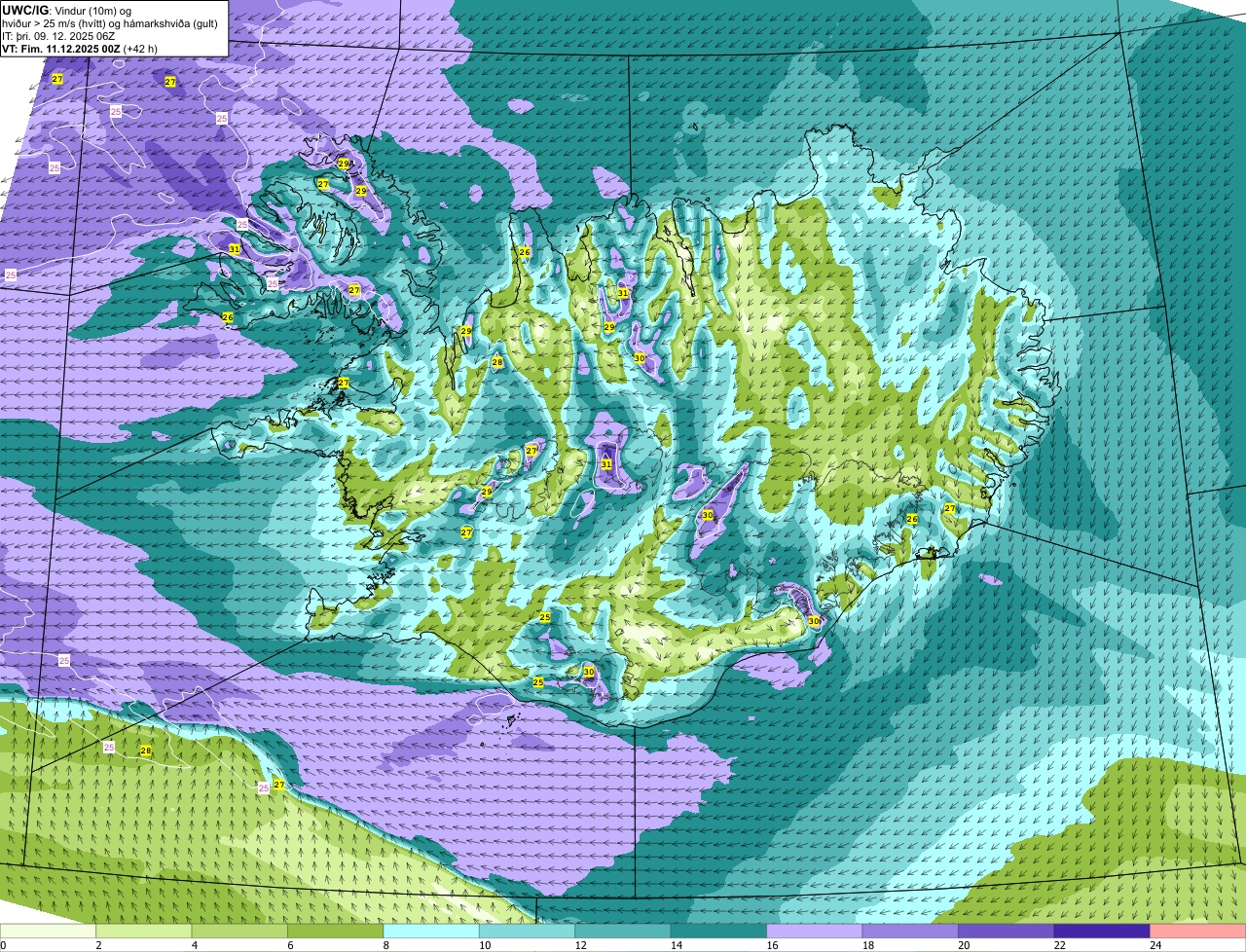Pick the violet 20–22 legend swatch

click(x=1007, y=932)
